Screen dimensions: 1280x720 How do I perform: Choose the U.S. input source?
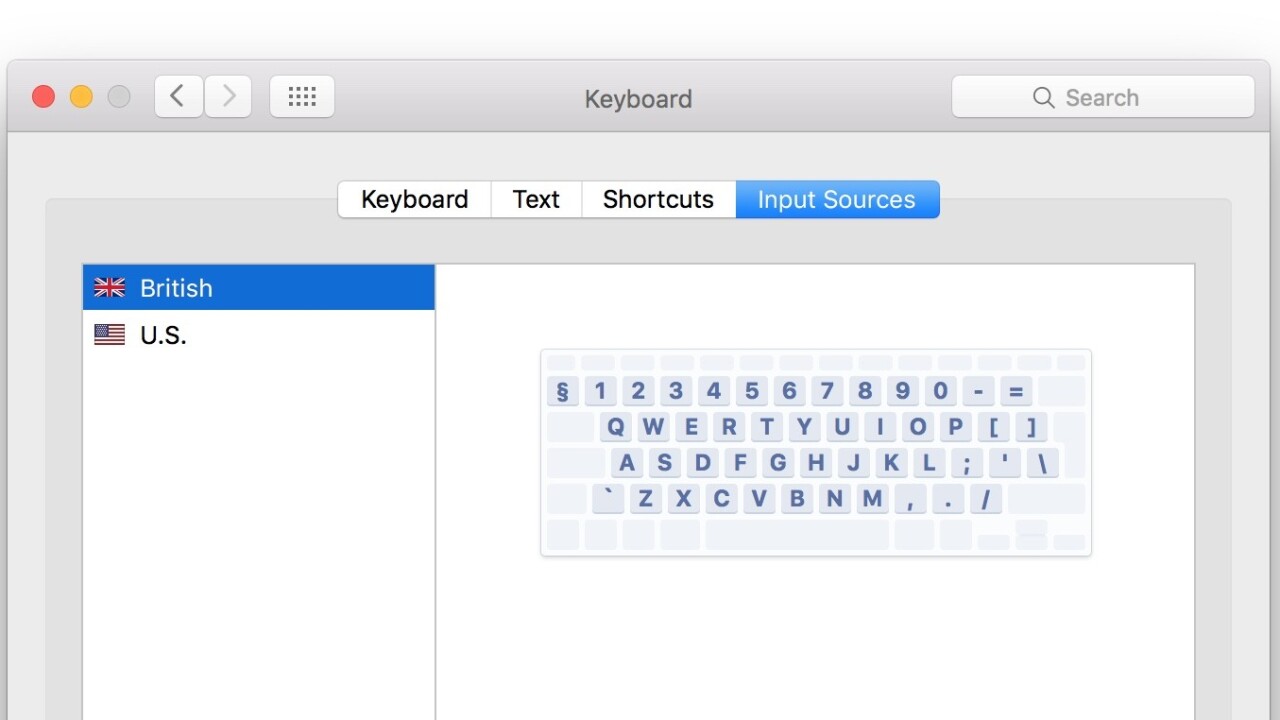(258, 335)
